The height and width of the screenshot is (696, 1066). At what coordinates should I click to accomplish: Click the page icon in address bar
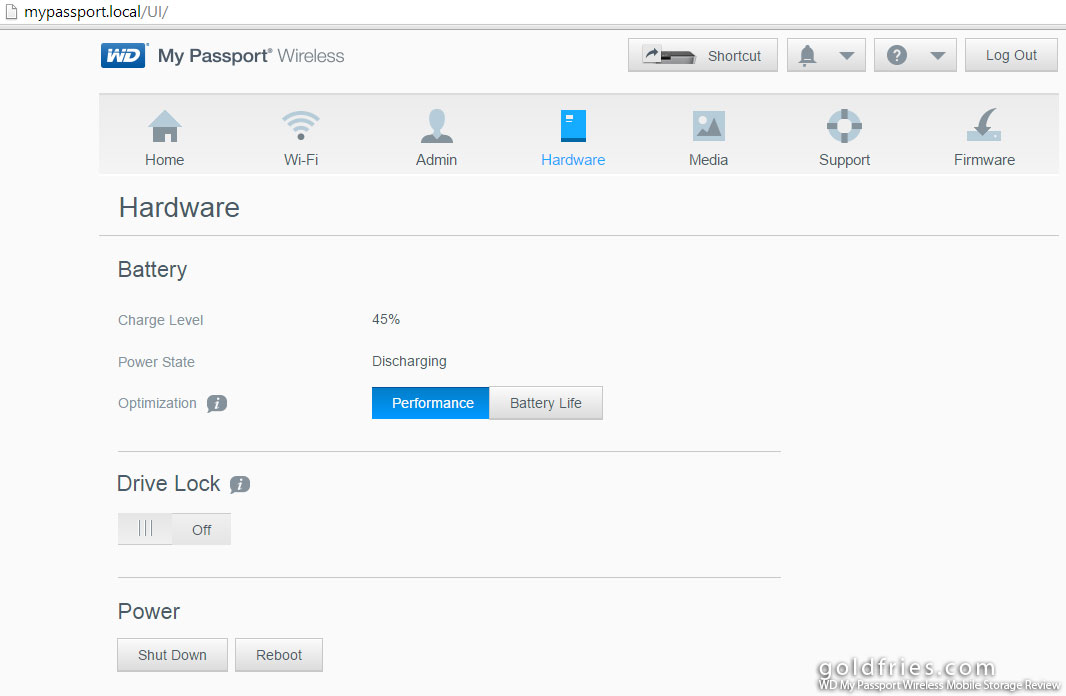[x=11, y=12]
